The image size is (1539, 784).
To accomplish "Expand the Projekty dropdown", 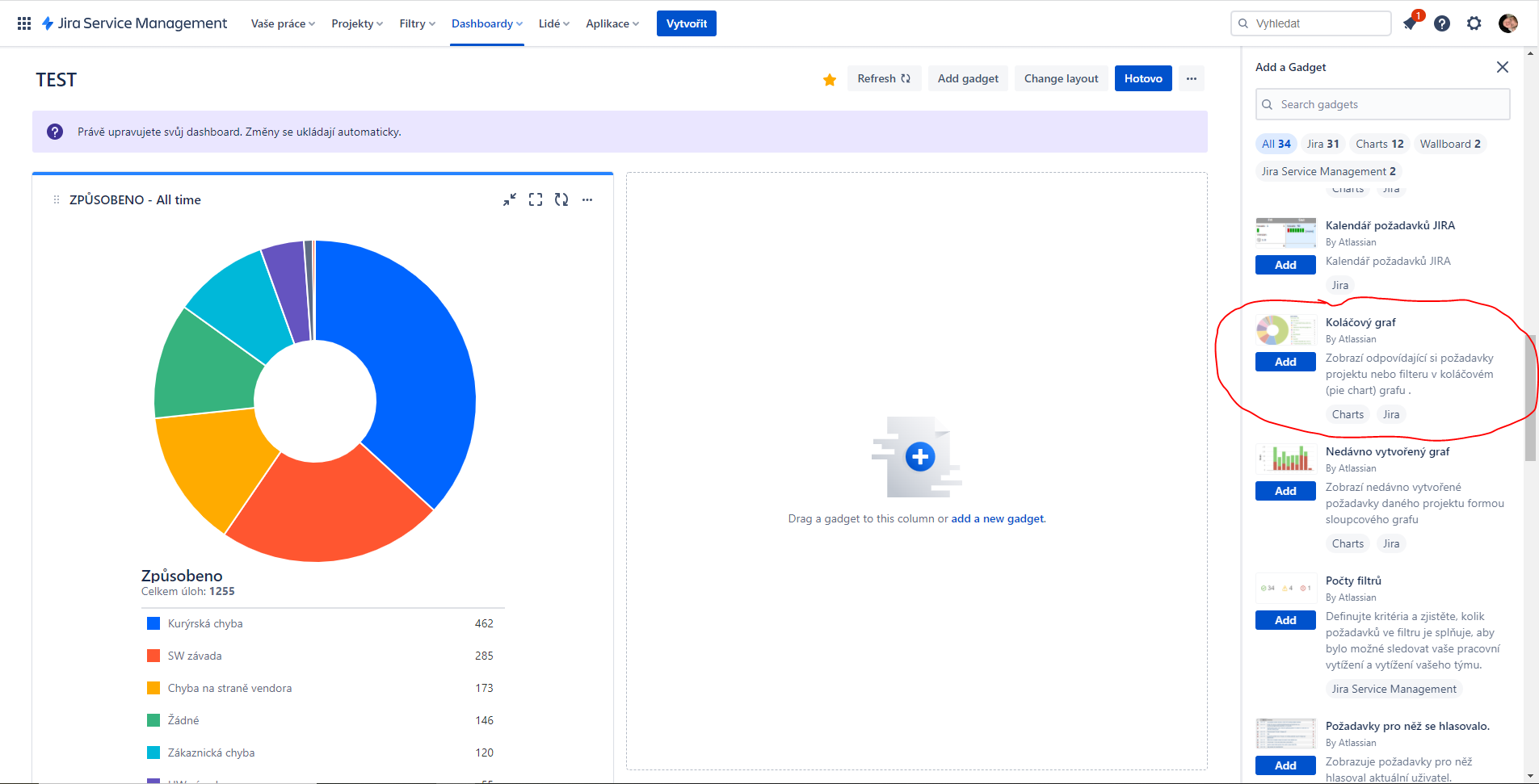I will [x=357, y=23].
